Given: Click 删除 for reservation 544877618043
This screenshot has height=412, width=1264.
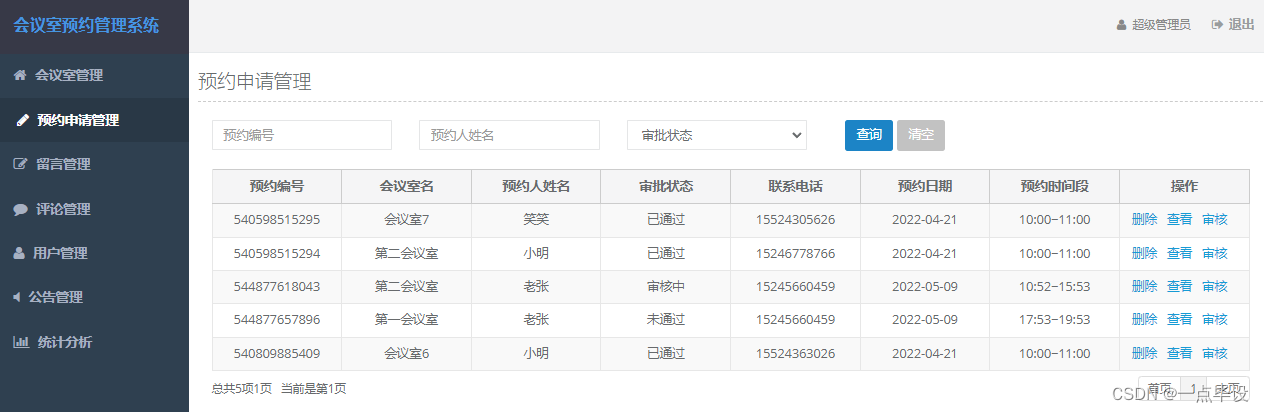Looking at the screenshot, I should [1144, 287].
